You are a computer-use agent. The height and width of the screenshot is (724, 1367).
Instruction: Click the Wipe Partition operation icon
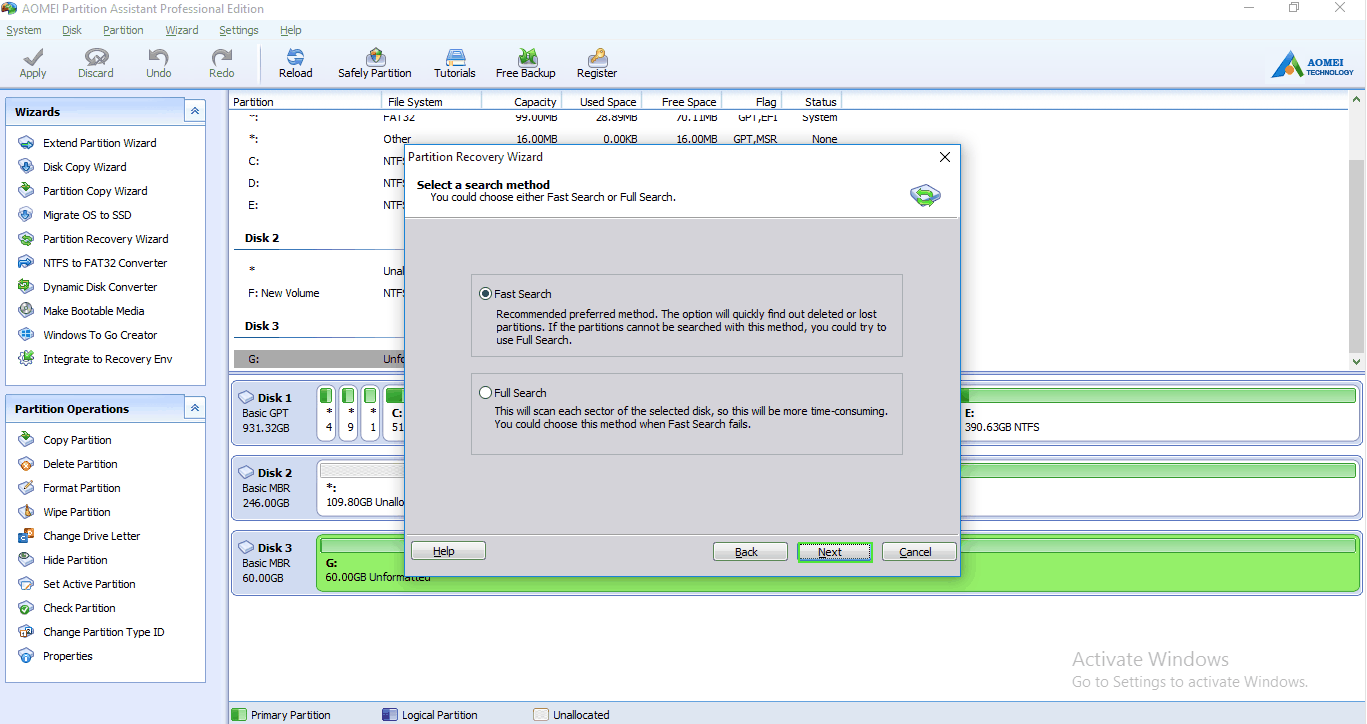[26, 512]
